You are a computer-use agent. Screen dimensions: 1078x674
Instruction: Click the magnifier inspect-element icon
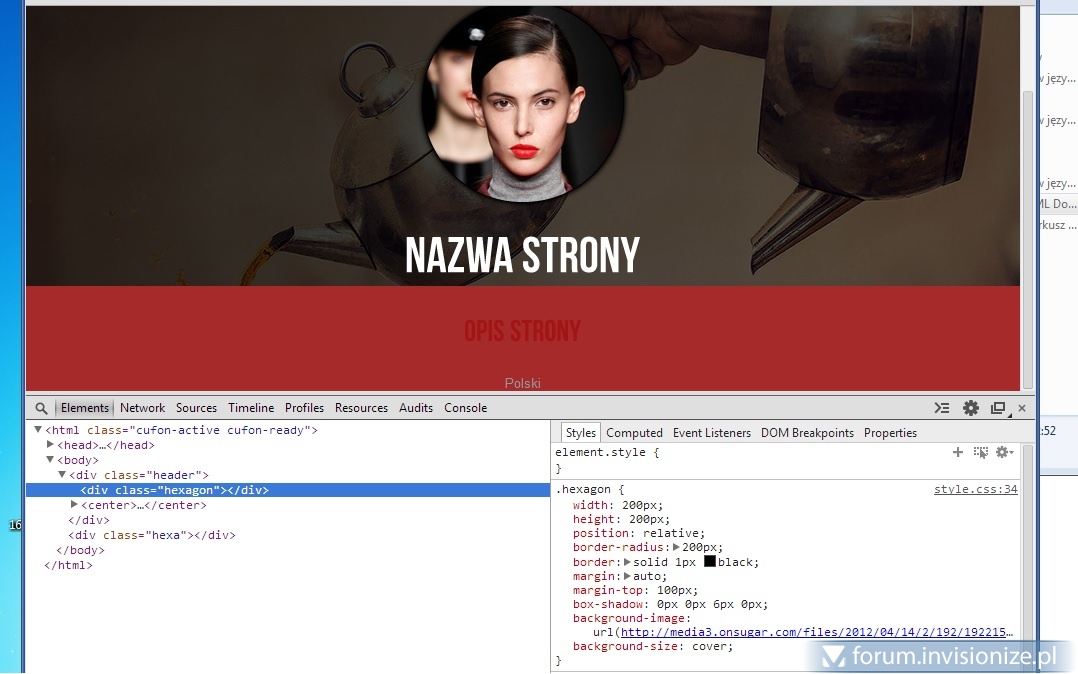tap(41, 408)
